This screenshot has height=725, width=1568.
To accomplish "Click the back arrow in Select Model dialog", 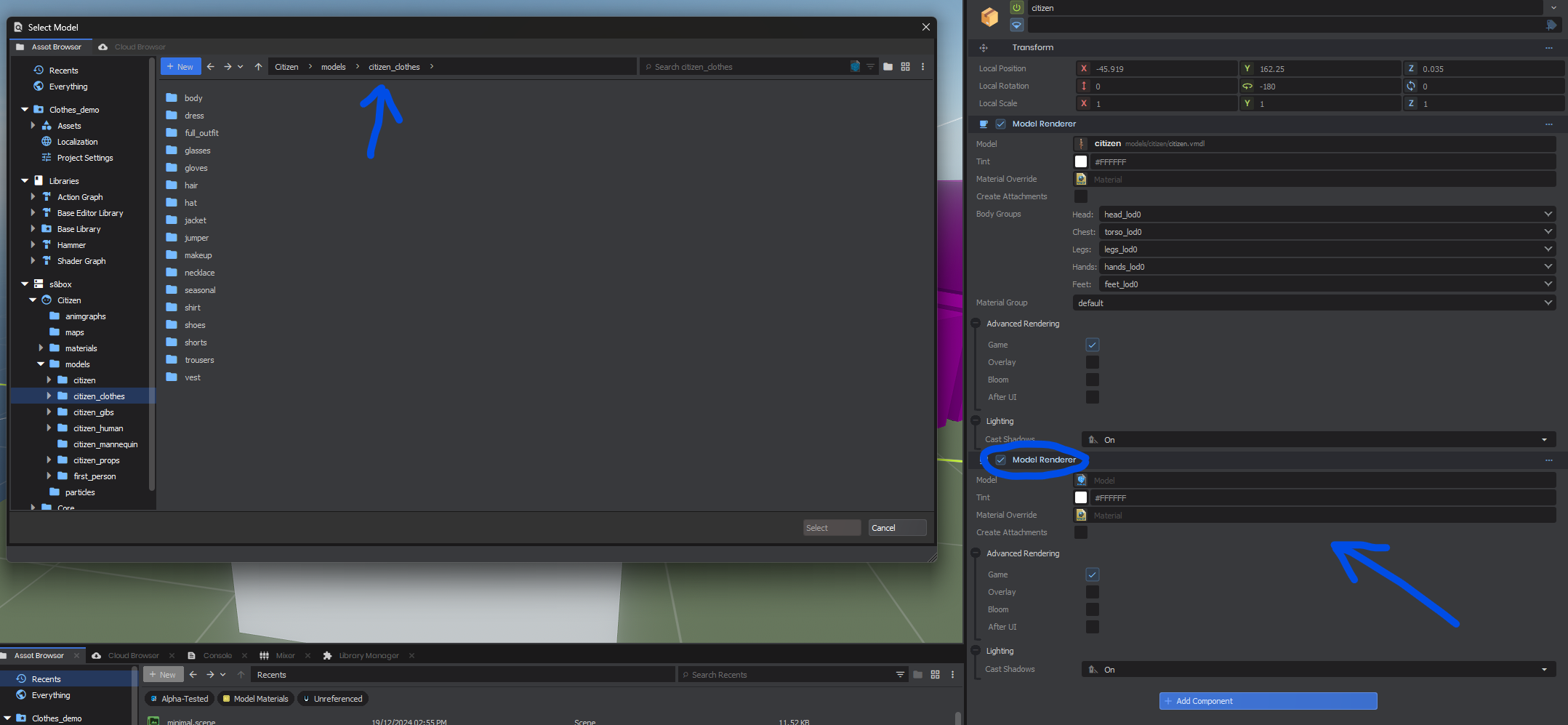I will click(x=211, y=67).
